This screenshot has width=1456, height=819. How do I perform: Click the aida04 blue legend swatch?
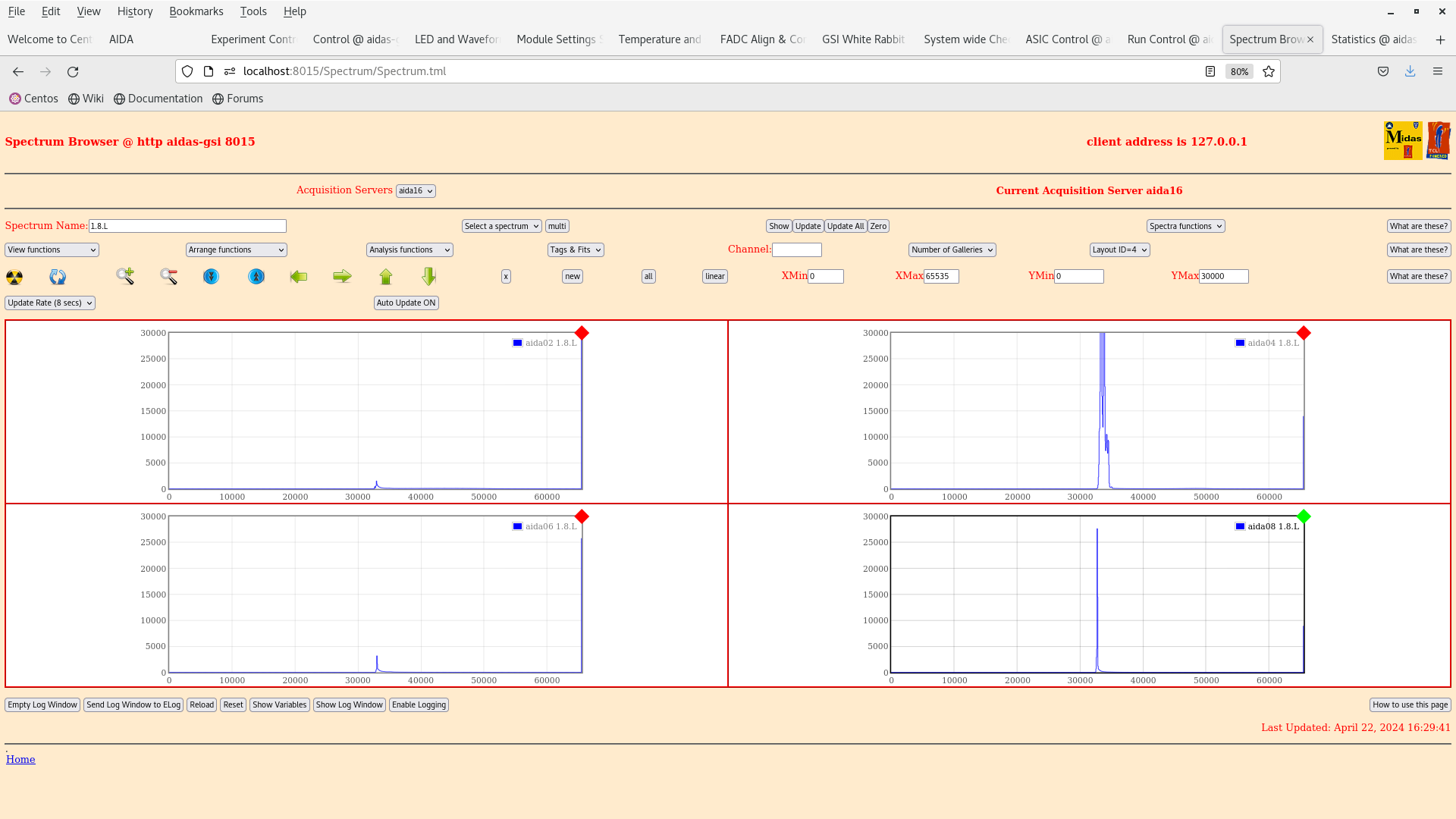(x=1240, y=343)
